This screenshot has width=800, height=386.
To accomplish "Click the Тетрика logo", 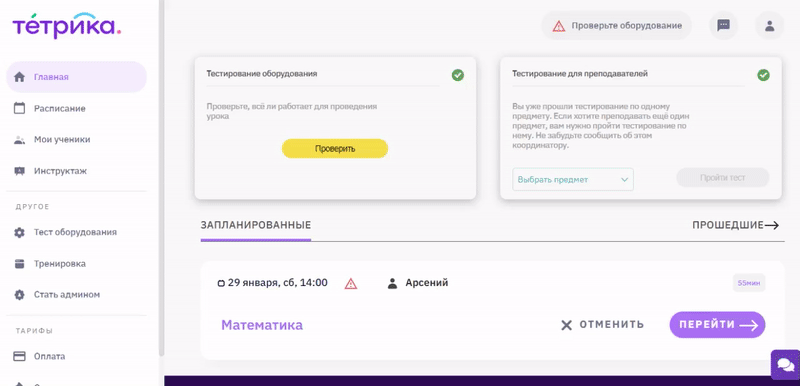I will pyautogui.click(x=66, y=26).
